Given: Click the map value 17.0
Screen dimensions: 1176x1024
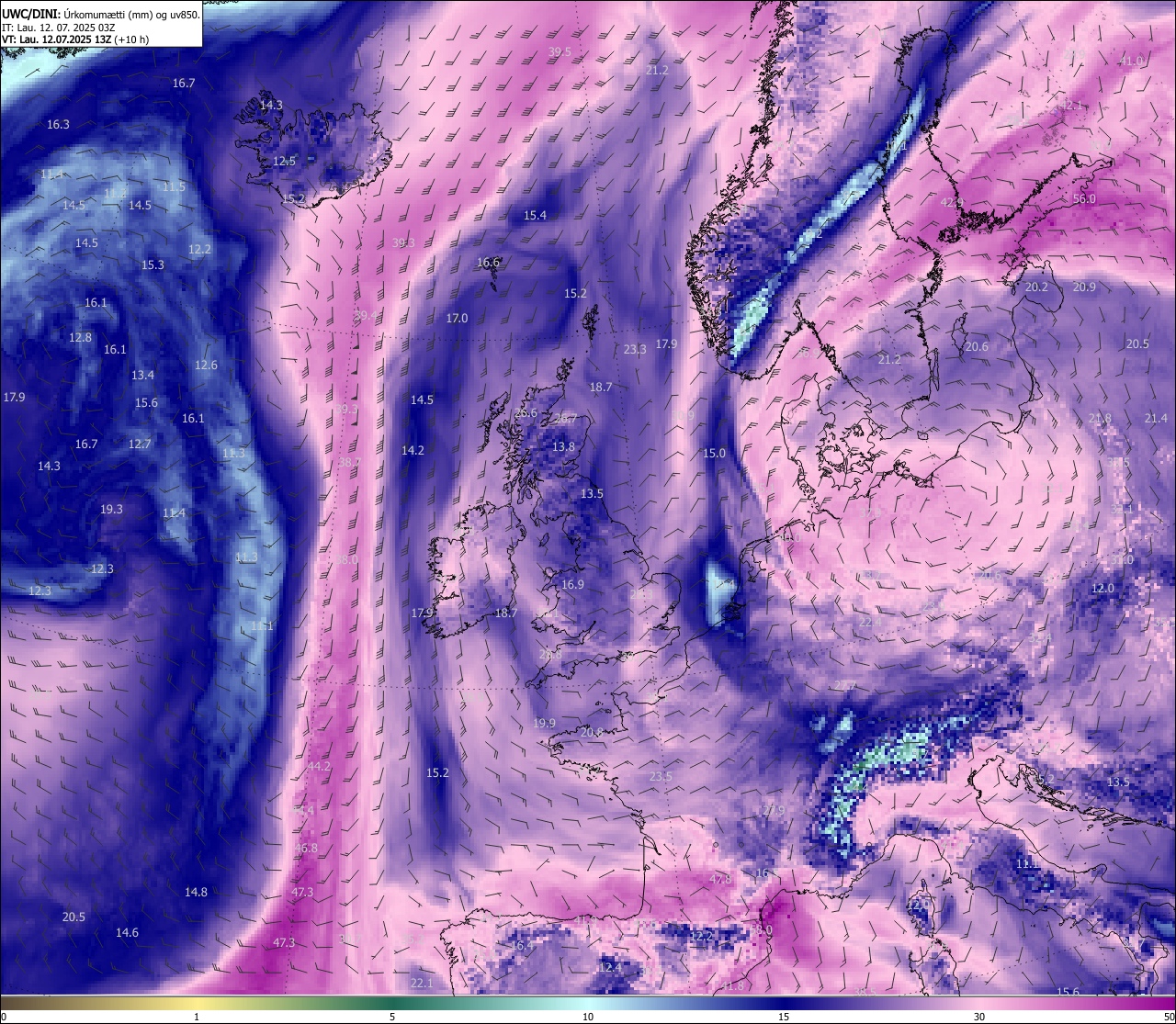Looking at the screenshot, I should coord(457,318).
